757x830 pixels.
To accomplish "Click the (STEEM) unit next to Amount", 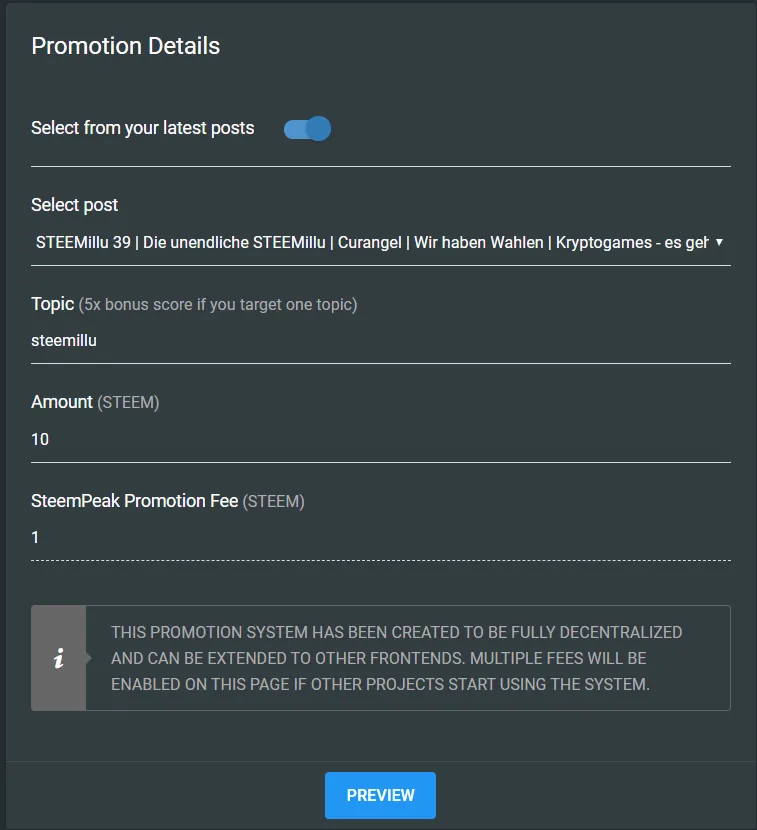I will click(x=128, y=402).
